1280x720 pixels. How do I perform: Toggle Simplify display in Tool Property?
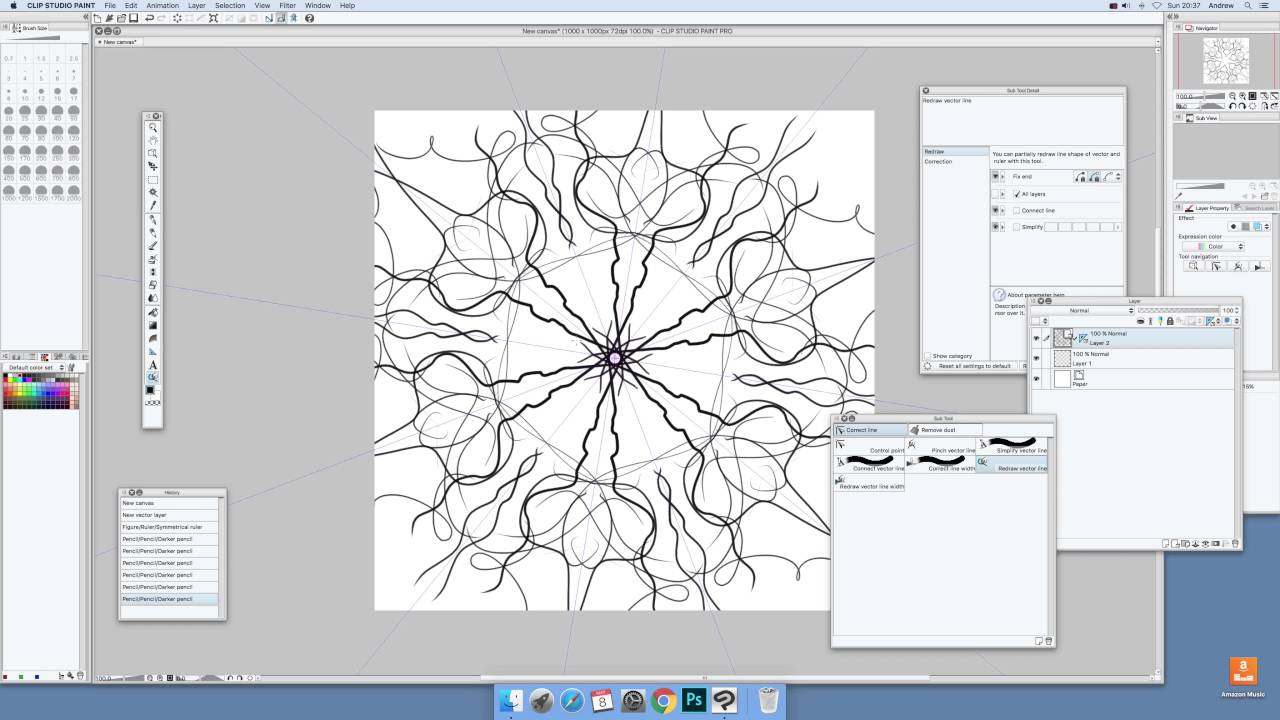pos(995,227)
